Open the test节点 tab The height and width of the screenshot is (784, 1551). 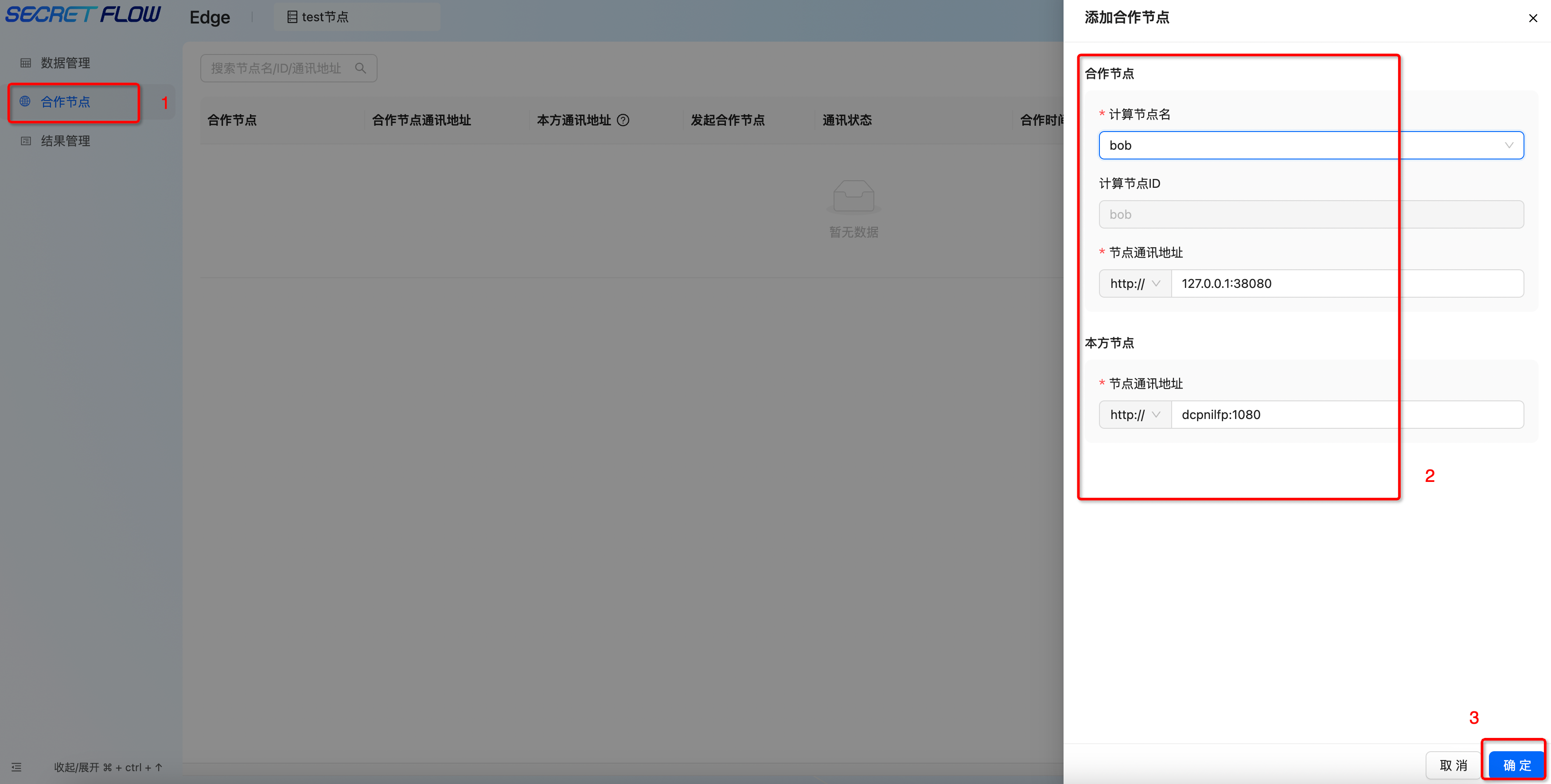coord(356,17)
